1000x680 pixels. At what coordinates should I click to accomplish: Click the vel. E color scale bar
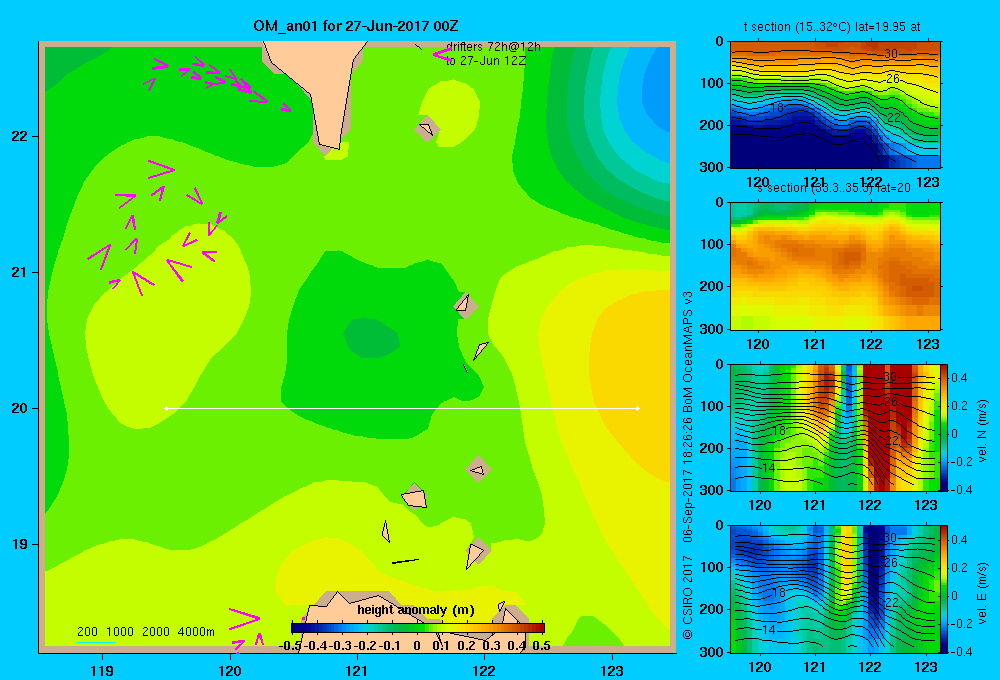pos(945,589)
